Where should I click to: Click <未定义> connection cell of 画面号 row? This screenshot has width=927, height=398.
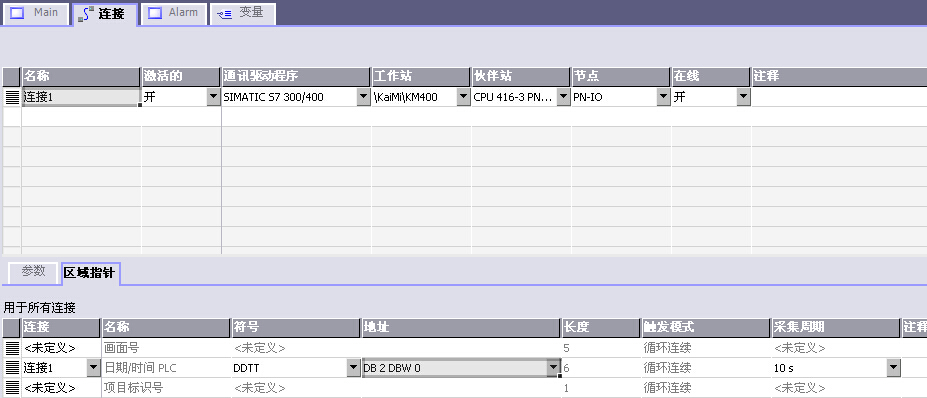click(x=61, y=348)
